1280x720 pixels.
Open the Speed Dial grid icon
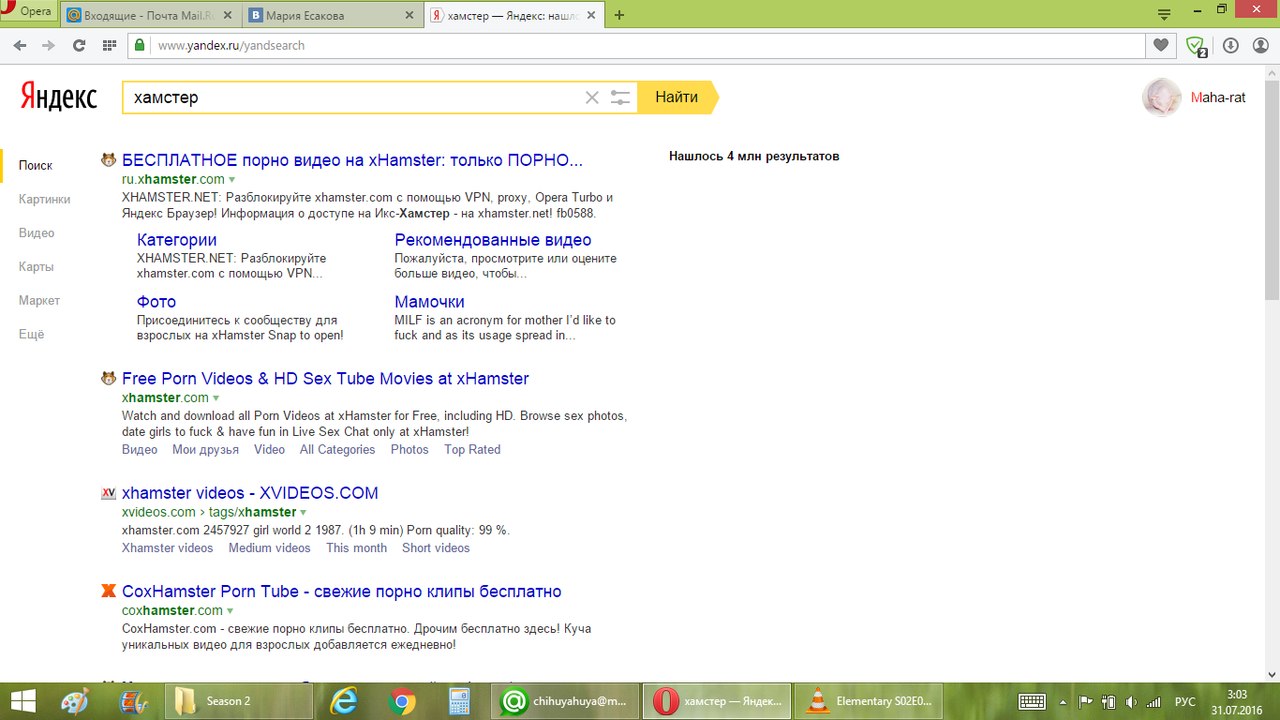coord(109,45)
